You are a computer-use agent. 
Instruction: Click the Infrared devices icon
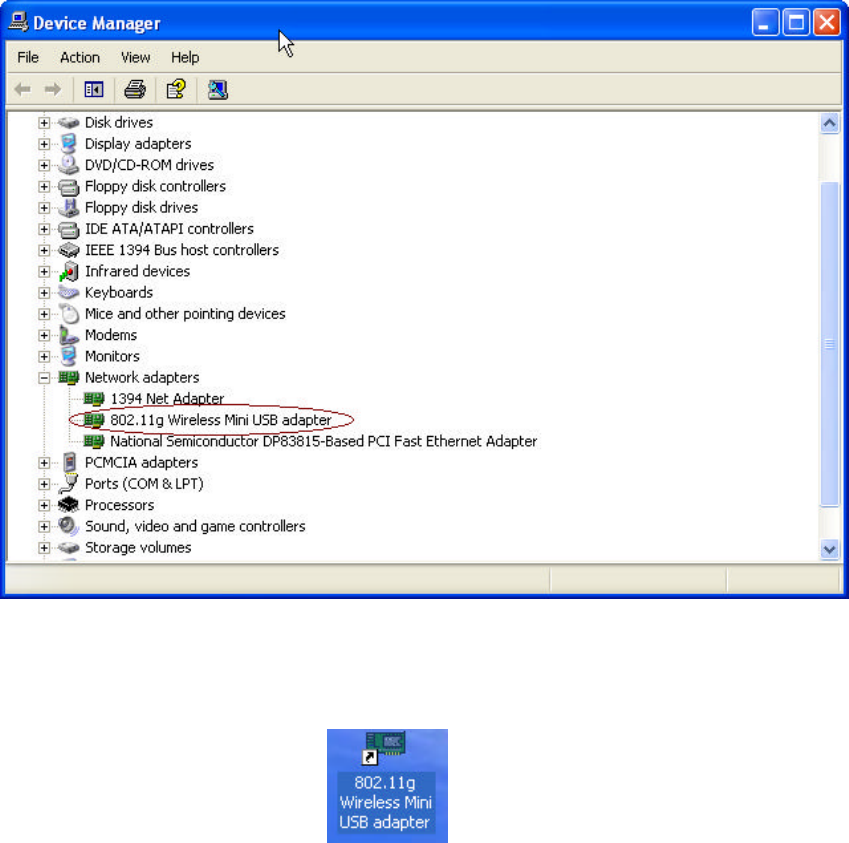coord(69,271)
